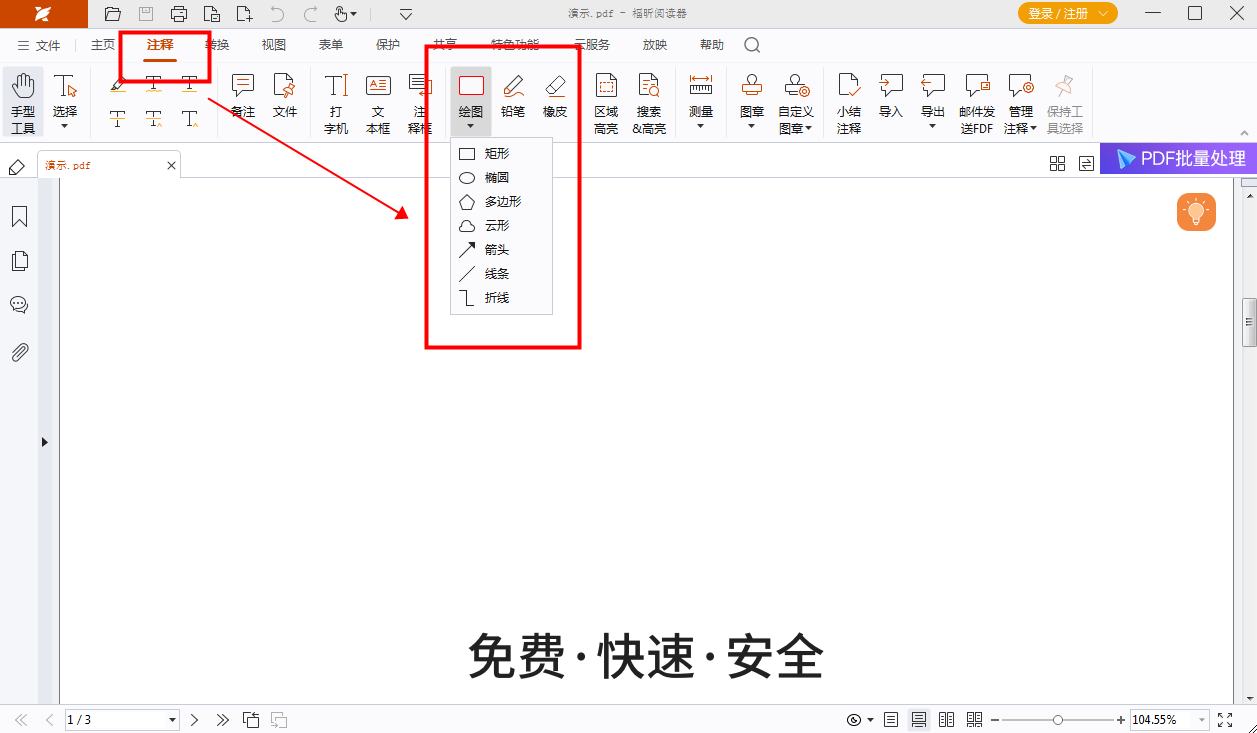Select the 打字机 typewriter tool

click(x=336, y=103)
